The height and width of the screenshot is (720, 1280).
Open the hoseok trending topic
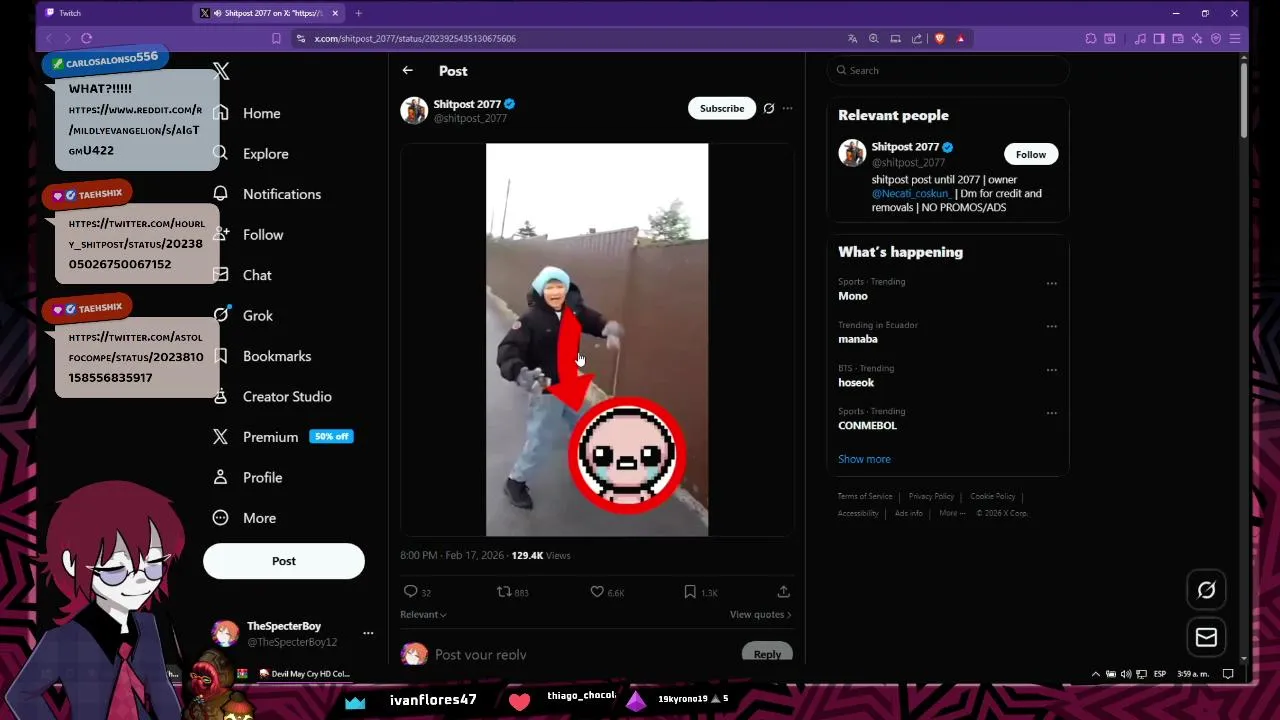(856, 383)
